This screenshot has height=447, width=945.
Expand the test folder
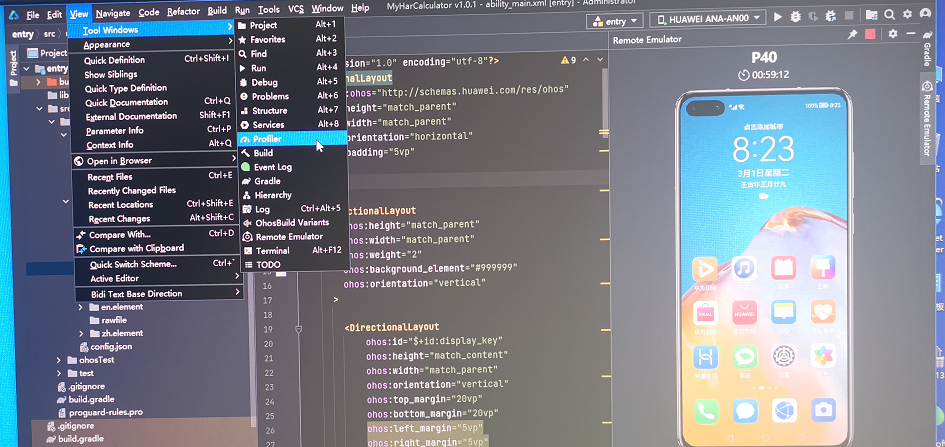click(58, 374)
